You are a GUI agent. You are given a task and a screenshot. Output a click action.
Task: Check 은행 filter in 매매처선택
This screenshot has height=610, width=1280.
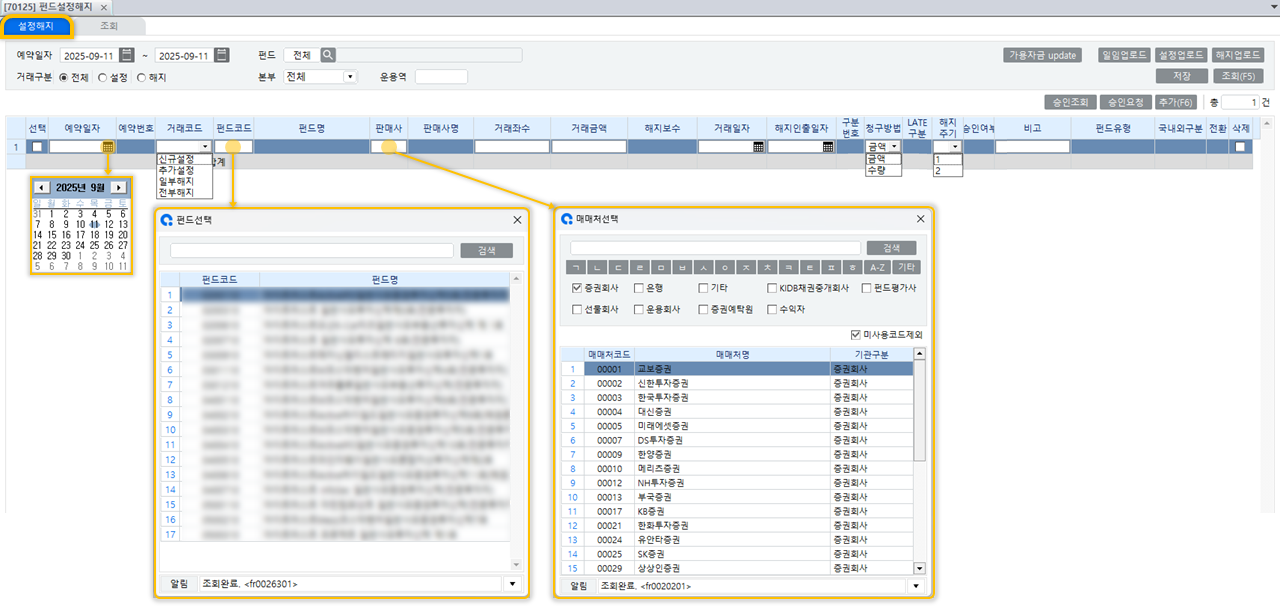point(640,288)
